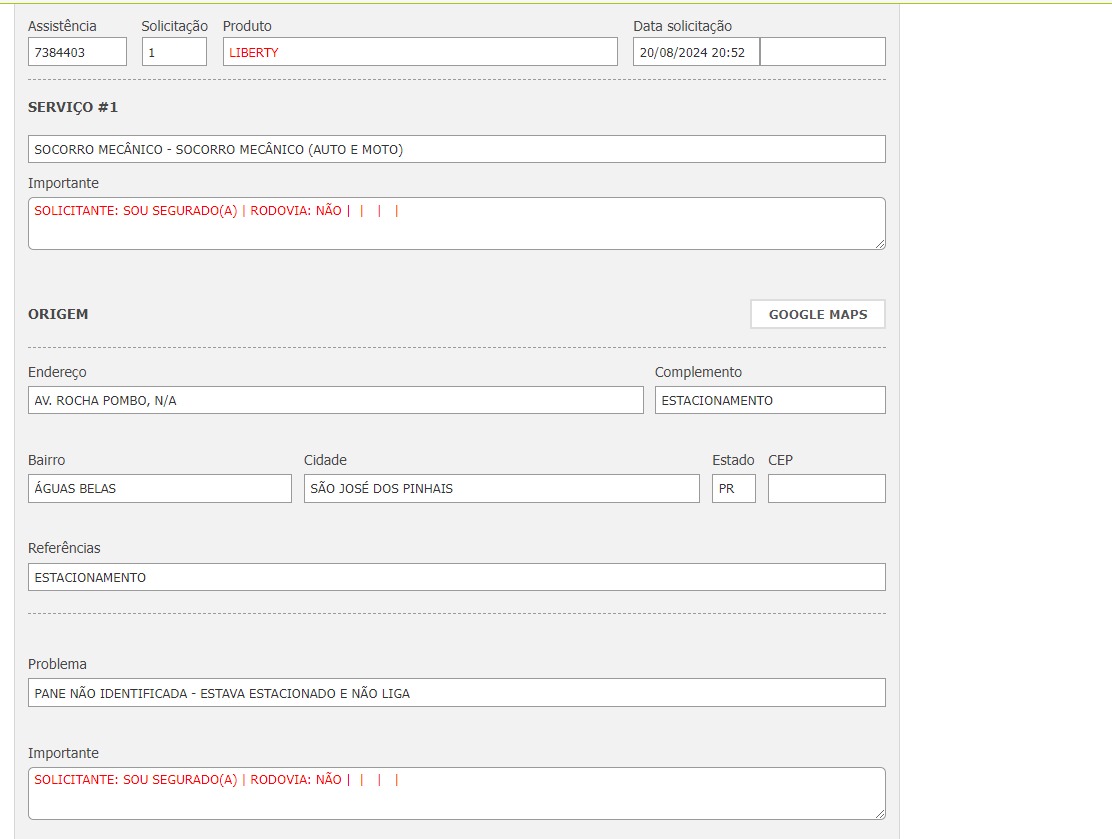The width and height of the screenshot is (1112, 839).
Task: Select the Problema description field
Action: point(456,693)
